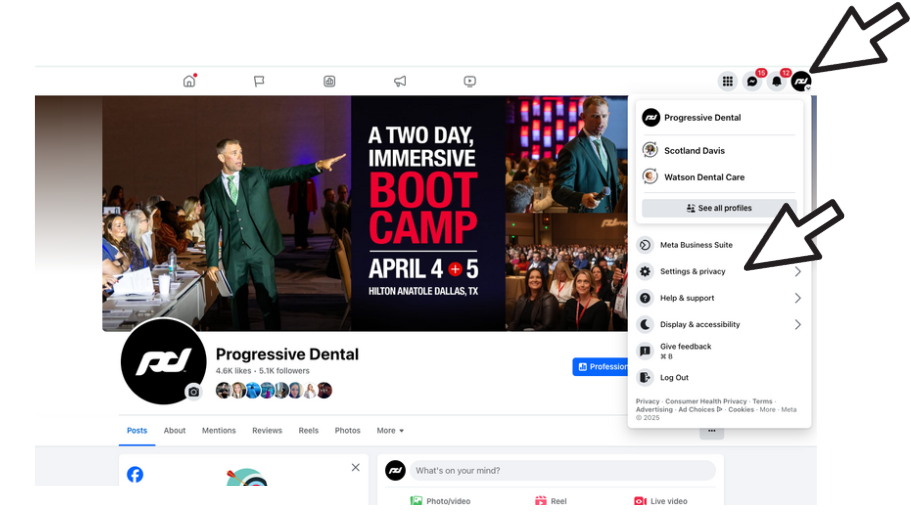The image size is (911, 529).
Task: Switch to the About tab
Action: [x=174, y=430]
